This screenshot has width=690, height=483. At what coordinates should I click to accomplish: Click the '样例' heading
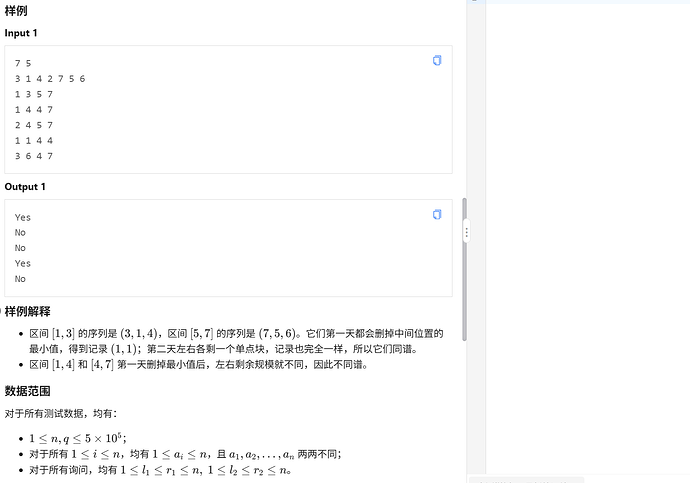coord(16,11)
